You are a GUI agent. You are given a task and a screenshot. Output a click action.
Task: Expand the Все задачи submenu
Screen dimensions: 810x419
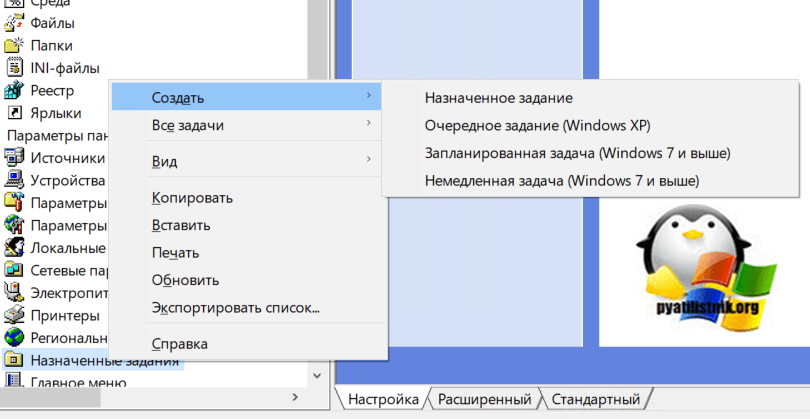point(369,125)
